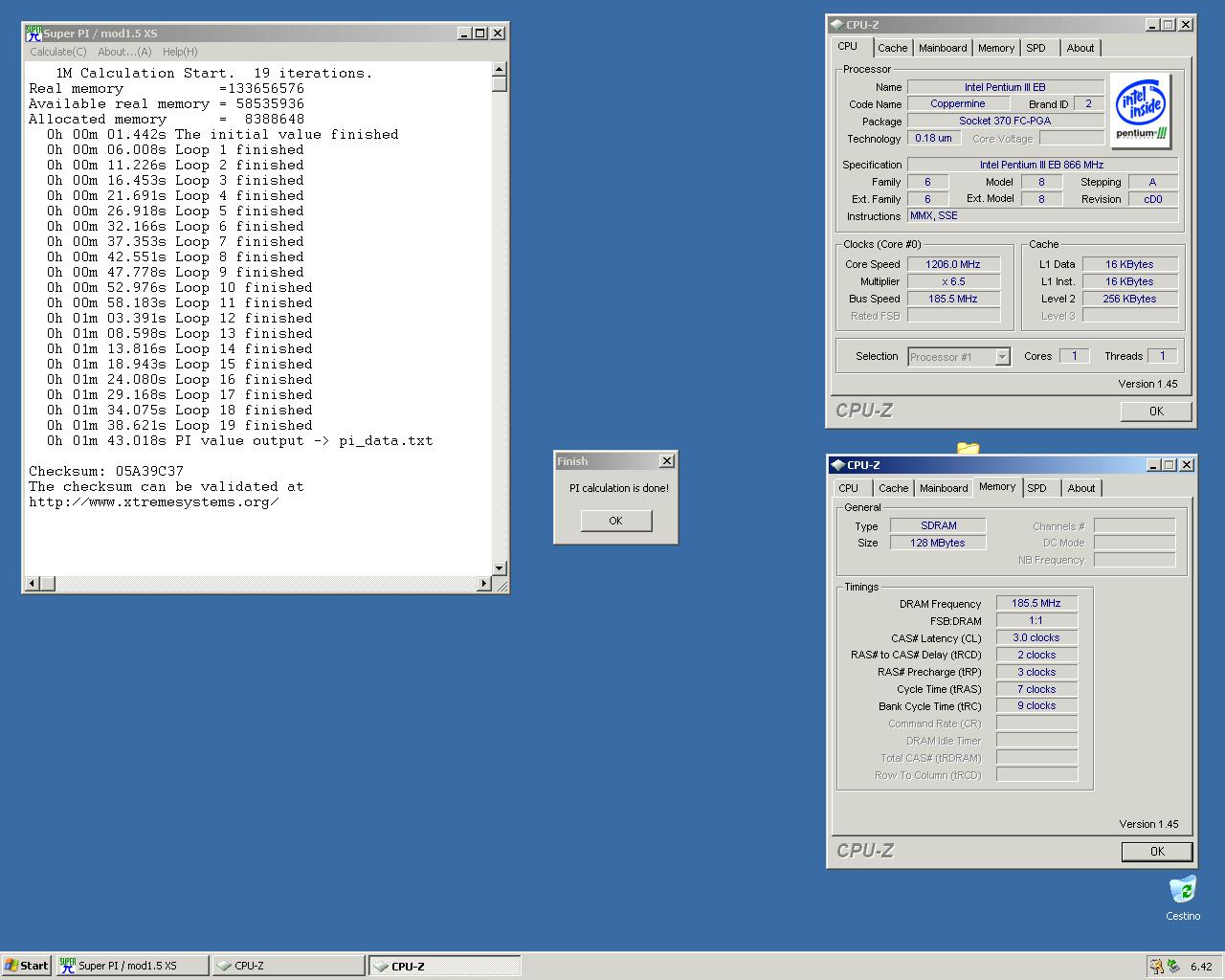Image resolution: width=1225 pixels, height=980 pixels.
Task: Click Super PI vertical scrollbar down arrow
Action: (x=499, y=568)
